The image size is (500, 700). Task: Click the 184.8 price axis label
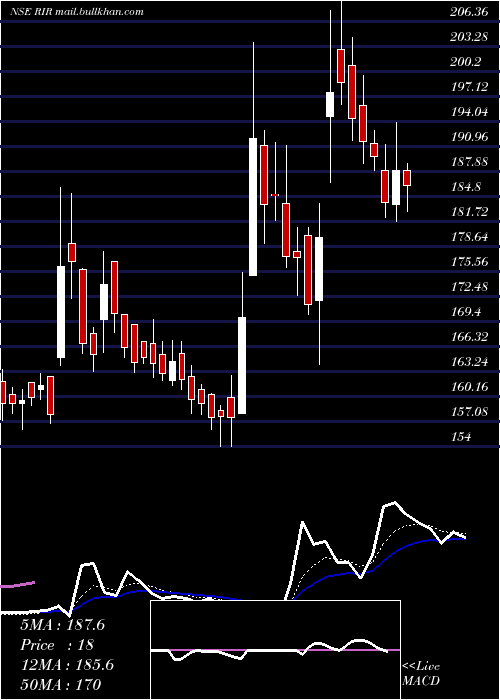click(x=467, y=187)
